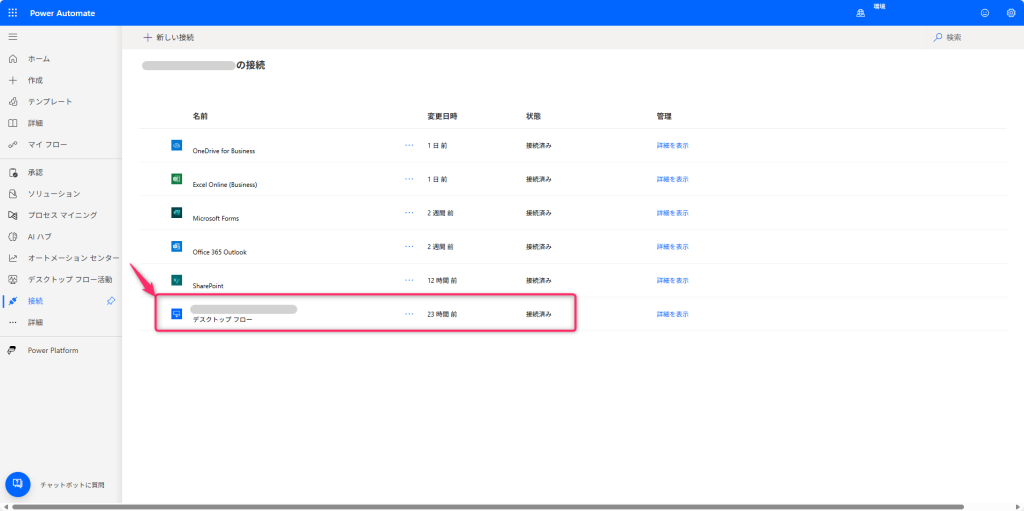Click the ホーム house icon
This screenshot has width=1024, height=511.
(x=12, y=59)
